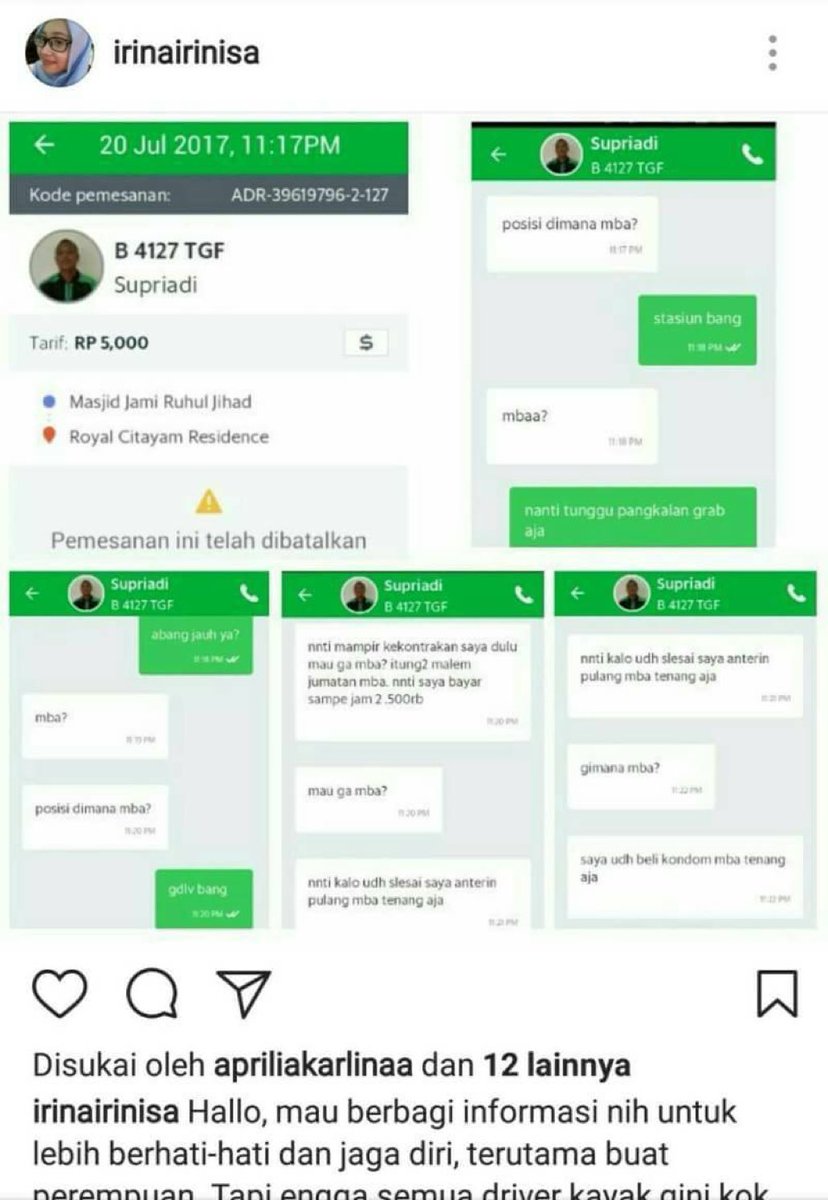Image resolution: width=828 pixels, height=1200 pixels.
Task: Tap the phone icon in bottom-right chat
Action: click(796, 593)
